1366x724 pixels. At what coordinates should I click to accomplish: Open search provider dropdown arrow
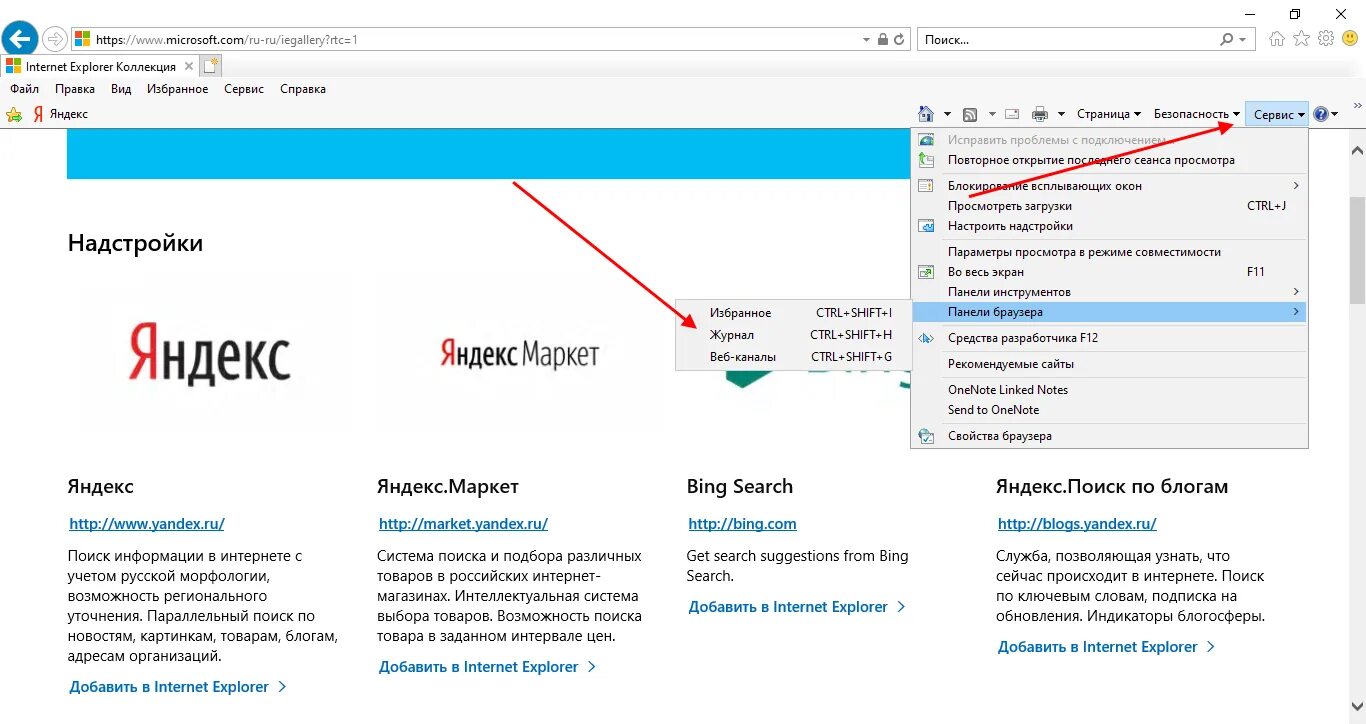click(x=1243, y=40)
